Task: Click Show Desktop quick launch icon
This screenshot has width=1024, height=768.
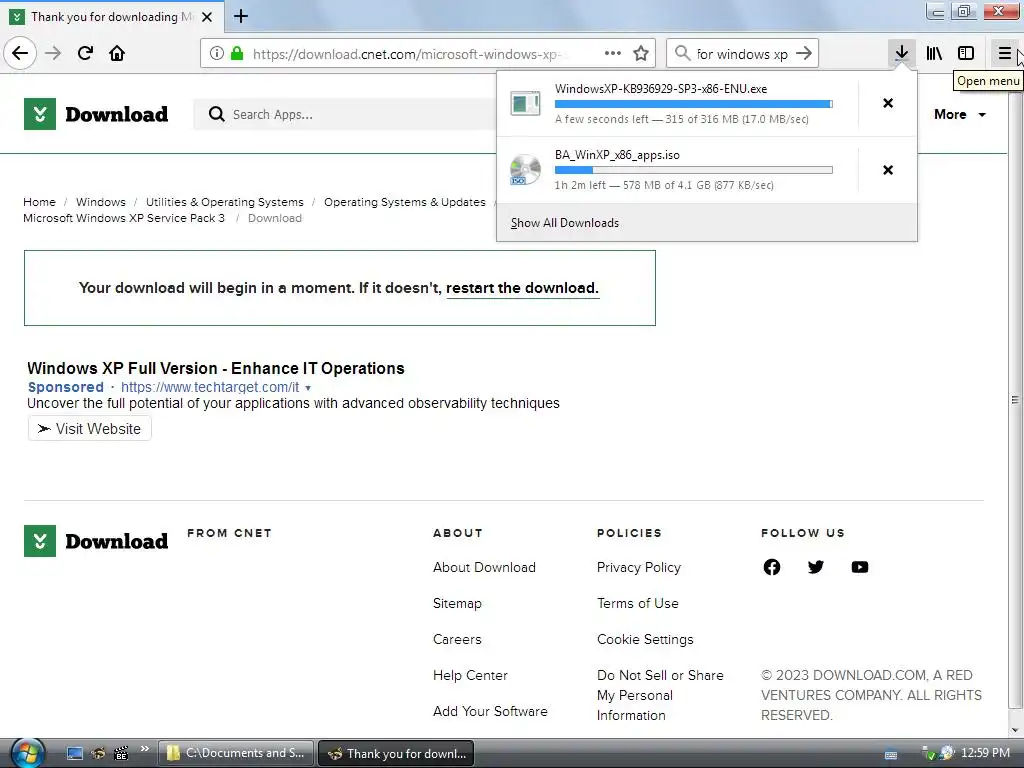Action: (x=74, y=754)
